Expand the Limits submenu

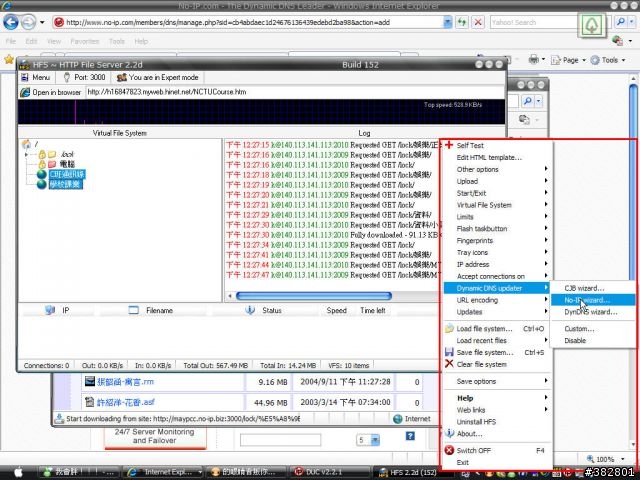[497, 217]
